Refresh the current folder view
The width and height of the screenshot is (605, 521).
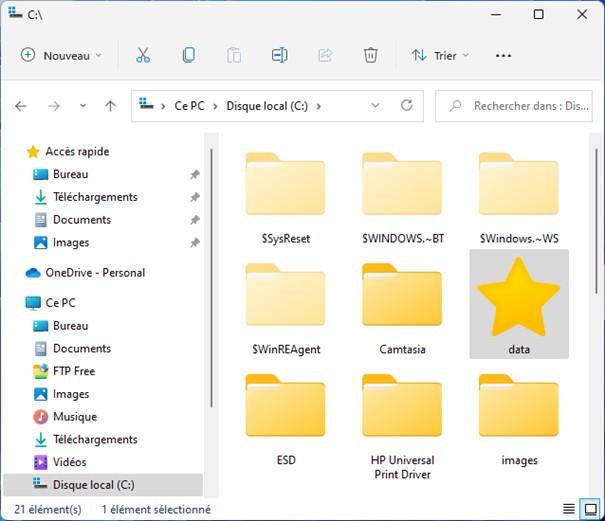click(406, 105)
